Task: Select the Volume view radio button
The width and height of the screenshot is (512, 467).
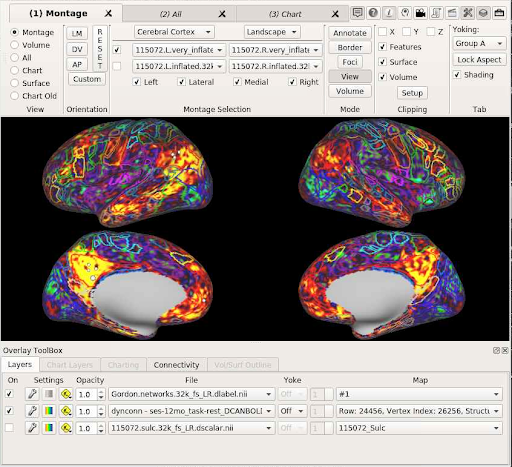Action: [x=14, y=45]
